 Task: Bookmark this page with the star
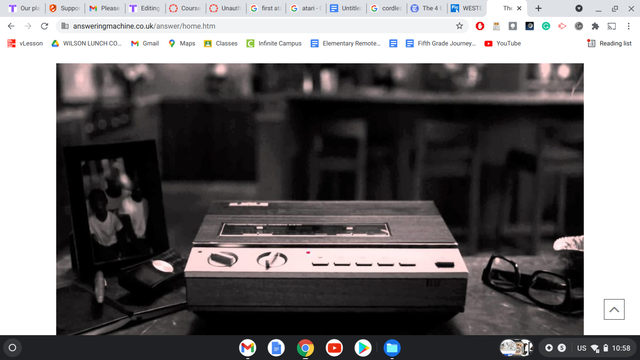coord(459,26)
